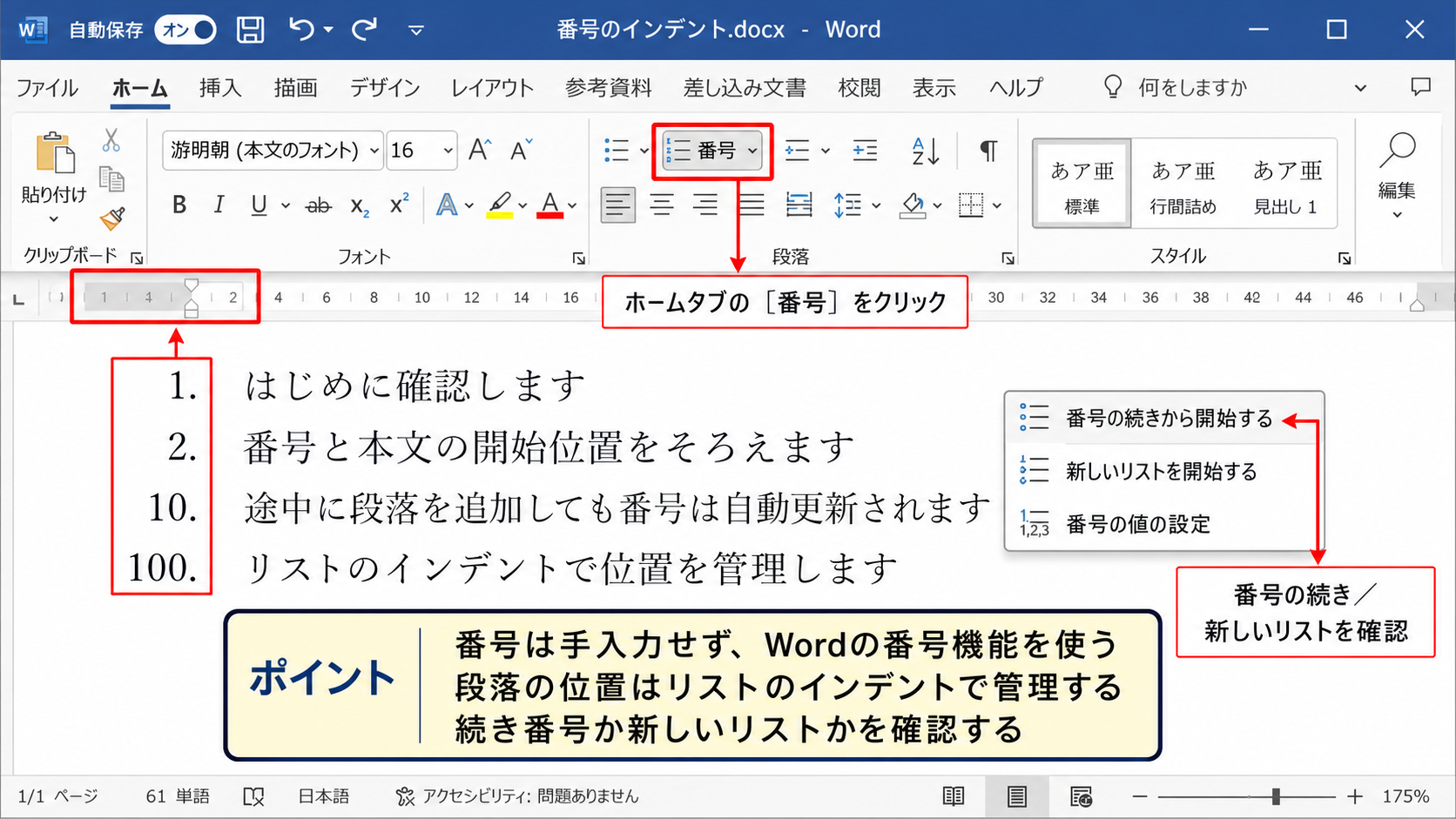Expand the 番号 numbering dropdown arrow
1456x819 pixels.
[752, 151]
